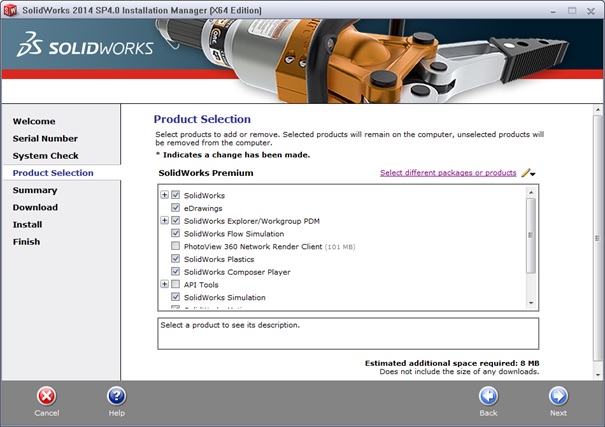Open the System Check step
Image resolution: width=605 pixels, height=427 pixels.
(x=45, y=156)
